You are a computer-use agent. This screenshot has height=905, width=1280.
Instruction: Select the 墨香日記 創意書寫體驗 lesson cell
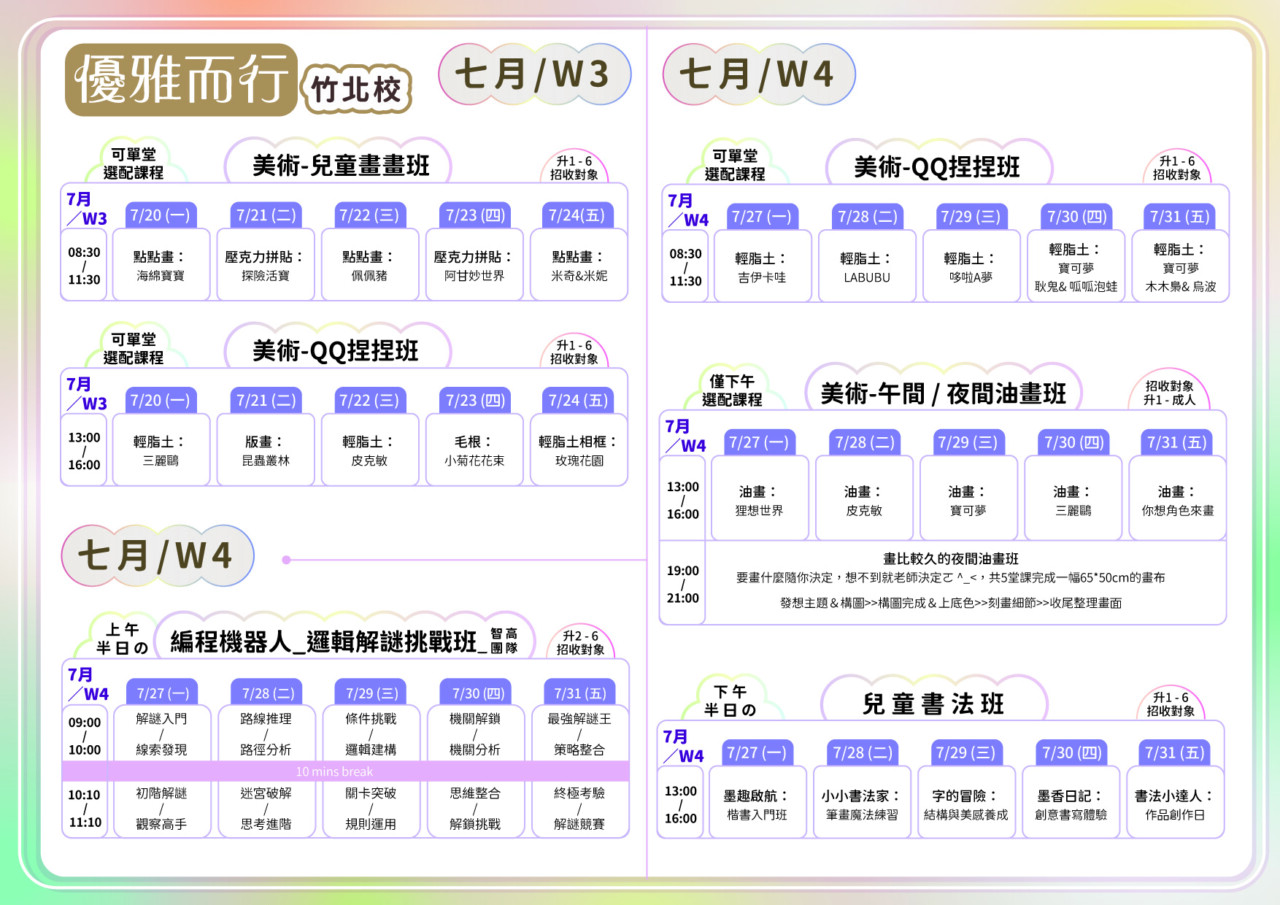coord(1071,804)
